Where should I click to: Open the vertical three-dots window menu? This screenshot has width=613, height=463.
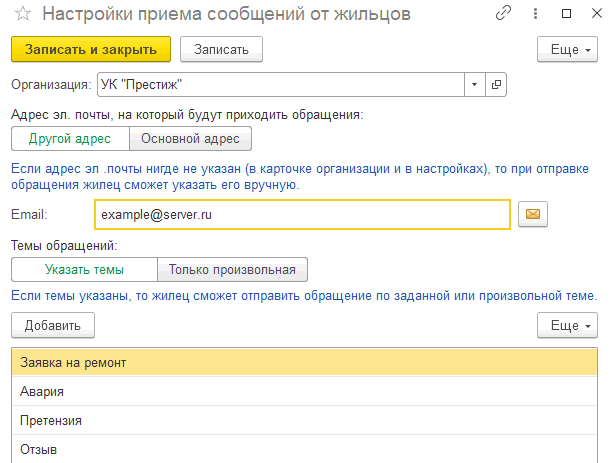535,14
